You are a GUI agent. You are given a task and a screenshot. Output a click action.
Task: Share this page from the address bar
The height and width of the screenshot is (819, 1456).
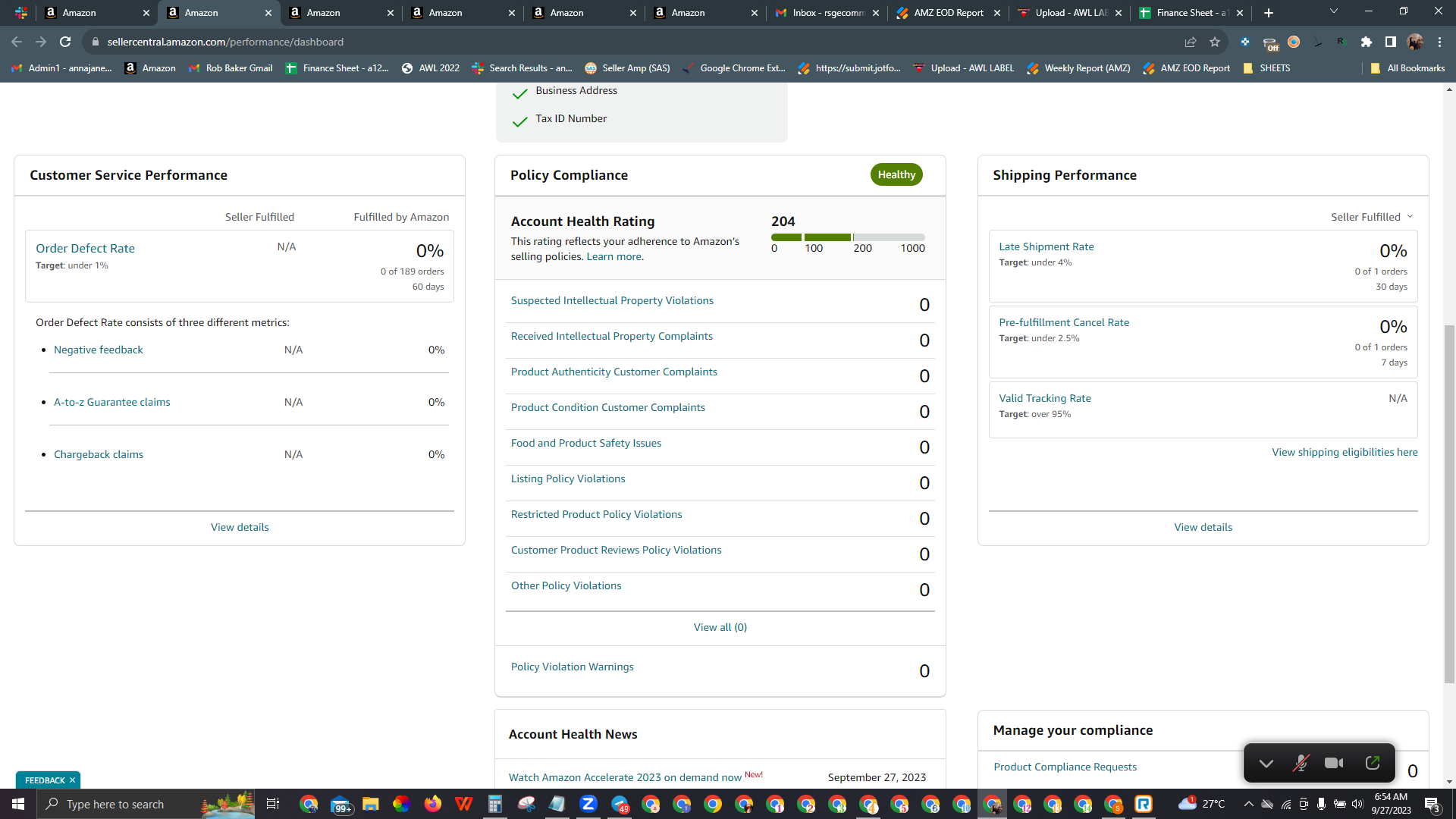[x=1191, y=42]
